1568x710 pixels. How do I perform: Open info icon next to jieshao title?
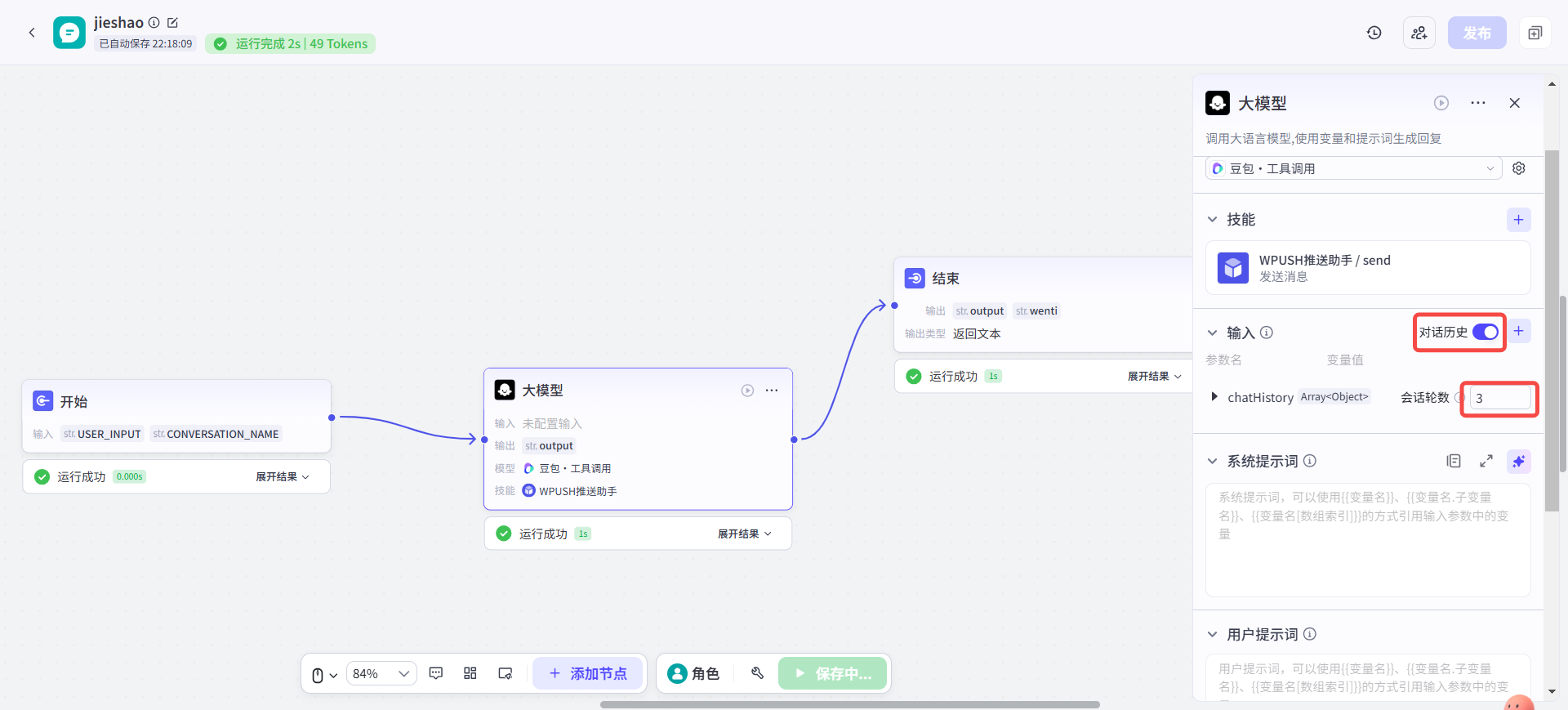(x=154, y=23)
